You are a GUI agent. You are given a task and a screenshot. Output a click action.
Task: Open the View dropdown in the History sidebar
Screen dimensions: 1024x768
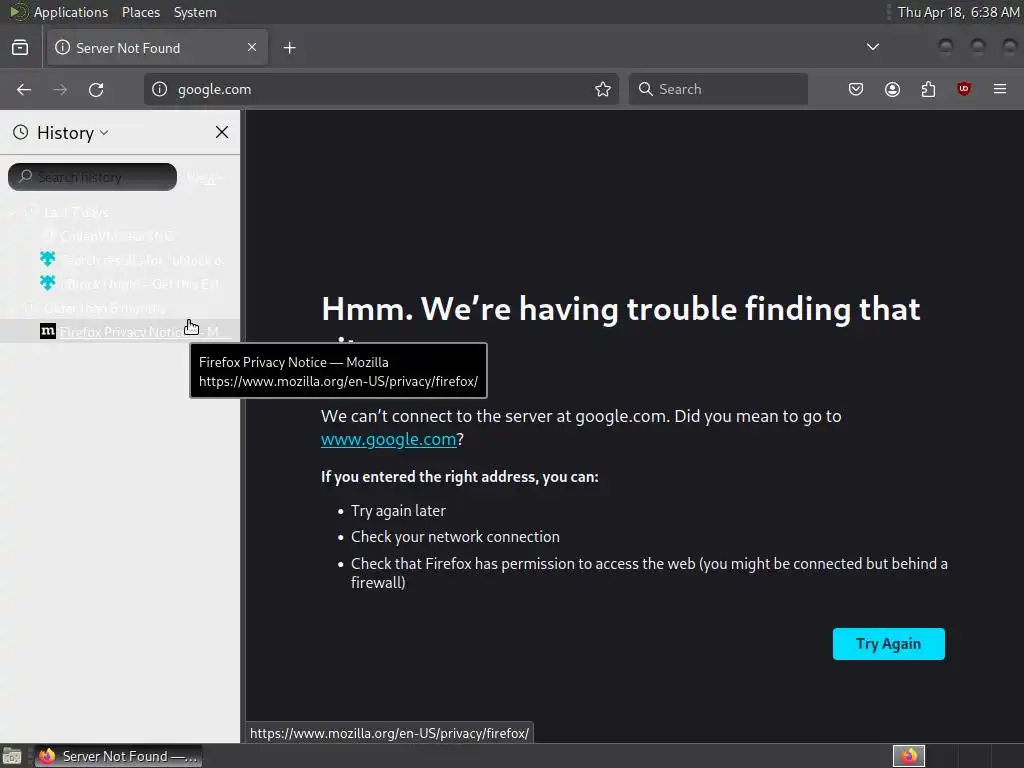click(x=205, y=177)
